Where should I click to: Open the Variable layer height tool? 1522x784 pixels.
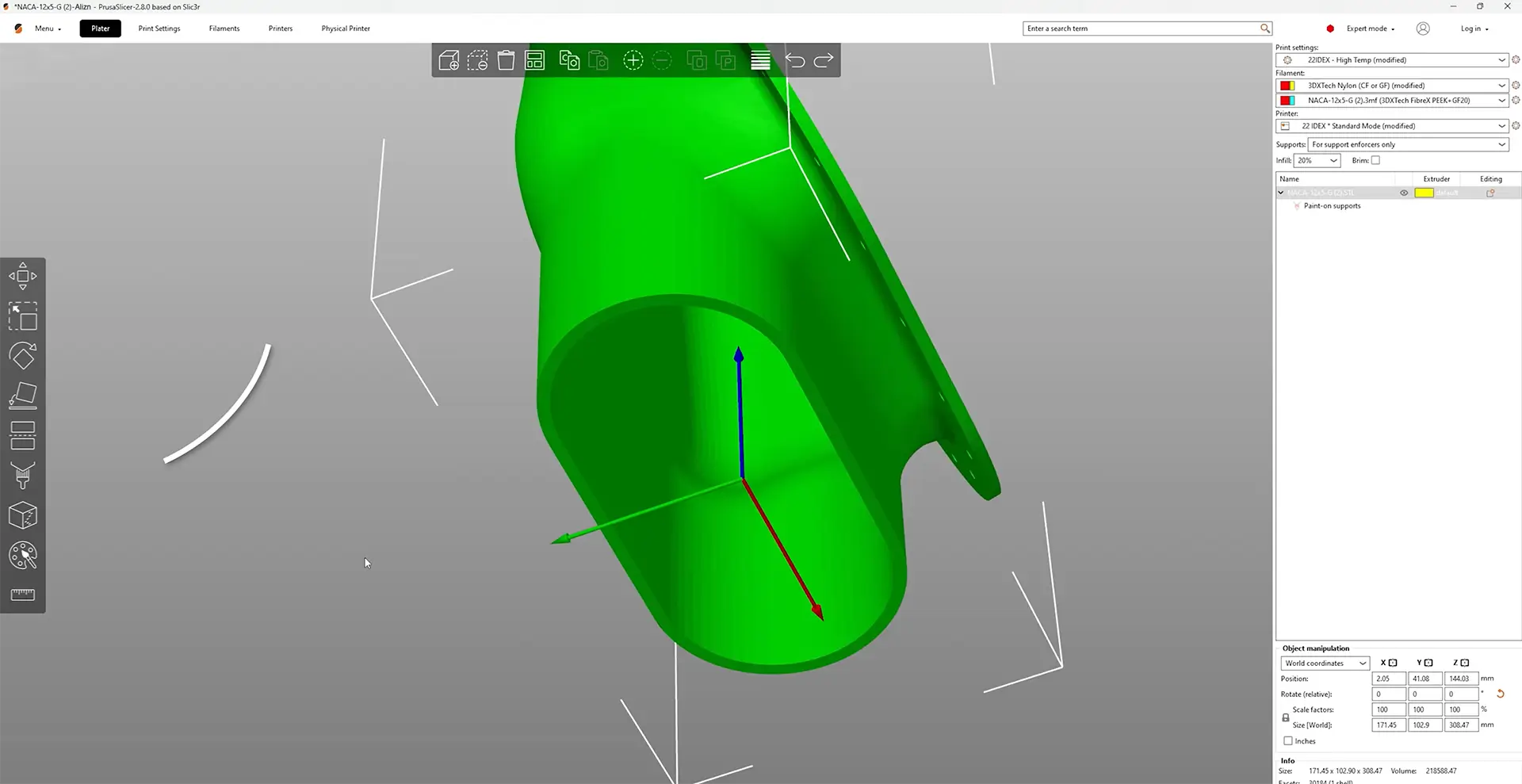760,60
